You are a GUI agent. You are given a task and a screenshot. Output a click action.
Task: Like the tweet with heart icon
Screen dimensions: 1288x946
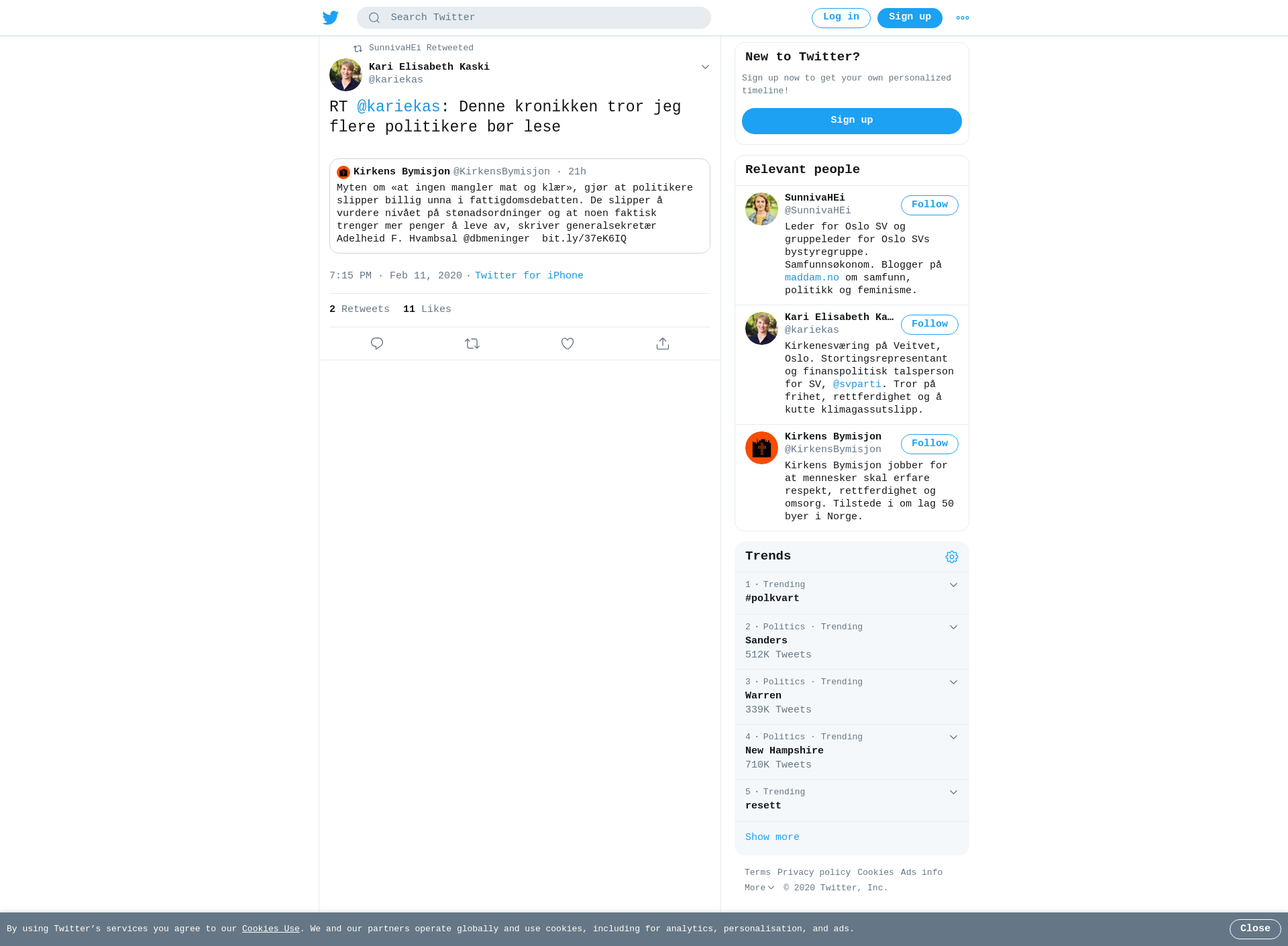tap(568, 344)
